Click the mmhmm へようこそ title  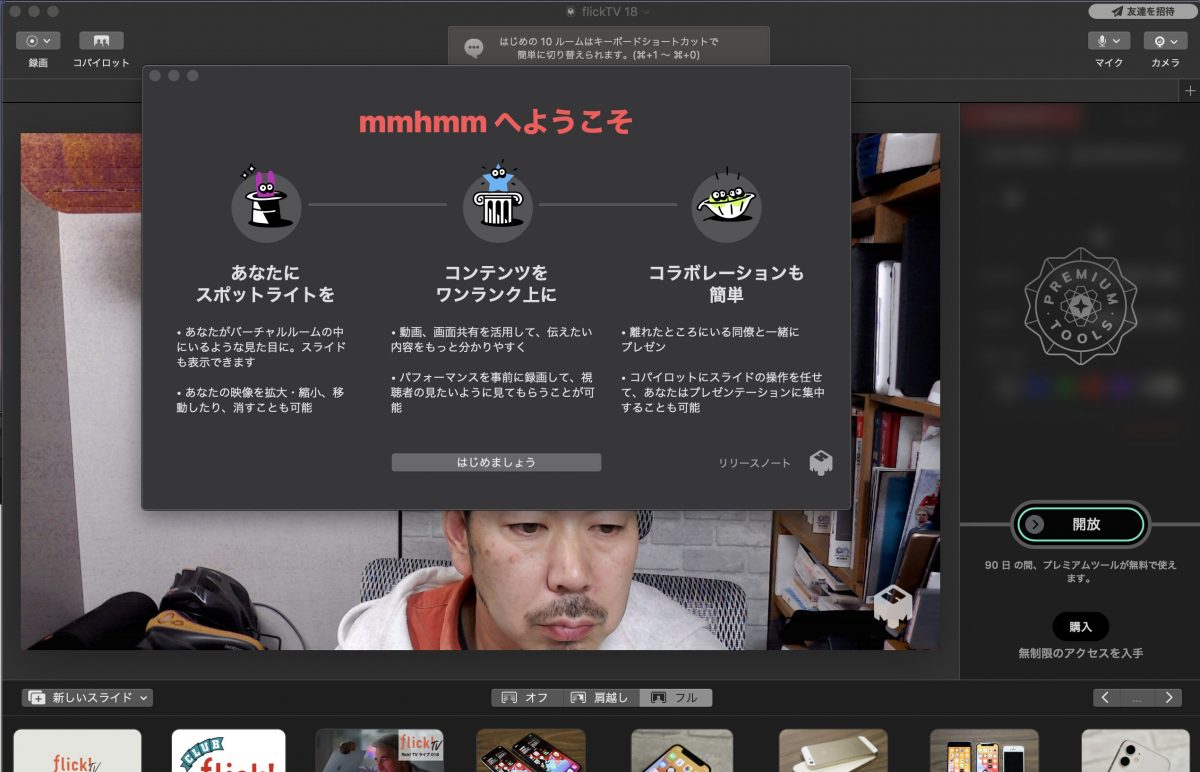point(496,122)
